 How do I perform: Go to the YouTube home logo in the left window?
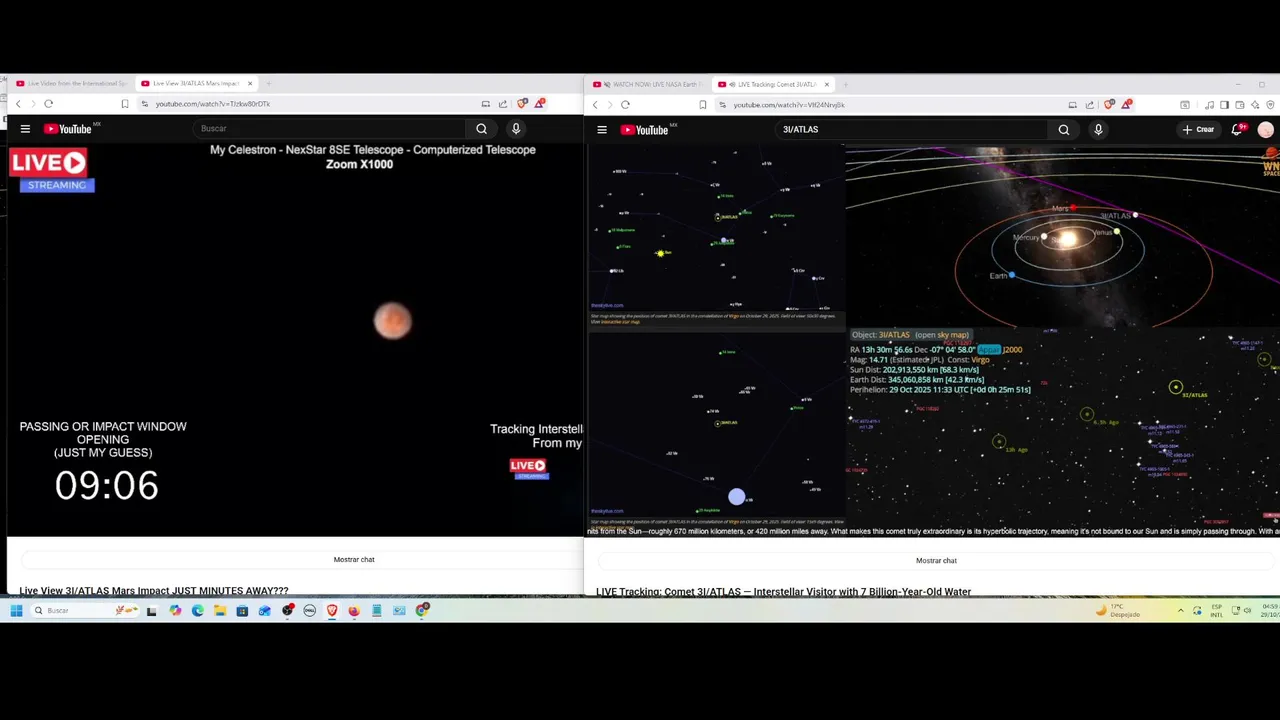(68, 128)
